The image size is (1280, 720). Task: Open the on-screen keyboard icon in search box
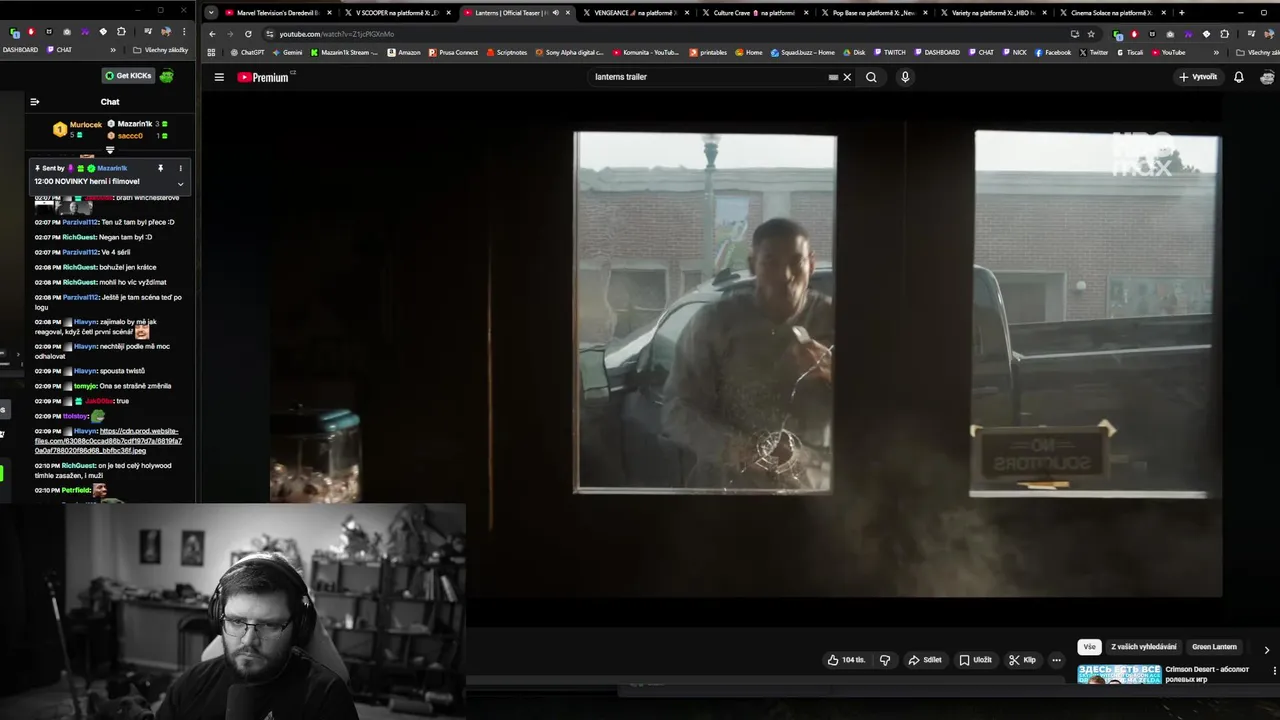(833, 77)
